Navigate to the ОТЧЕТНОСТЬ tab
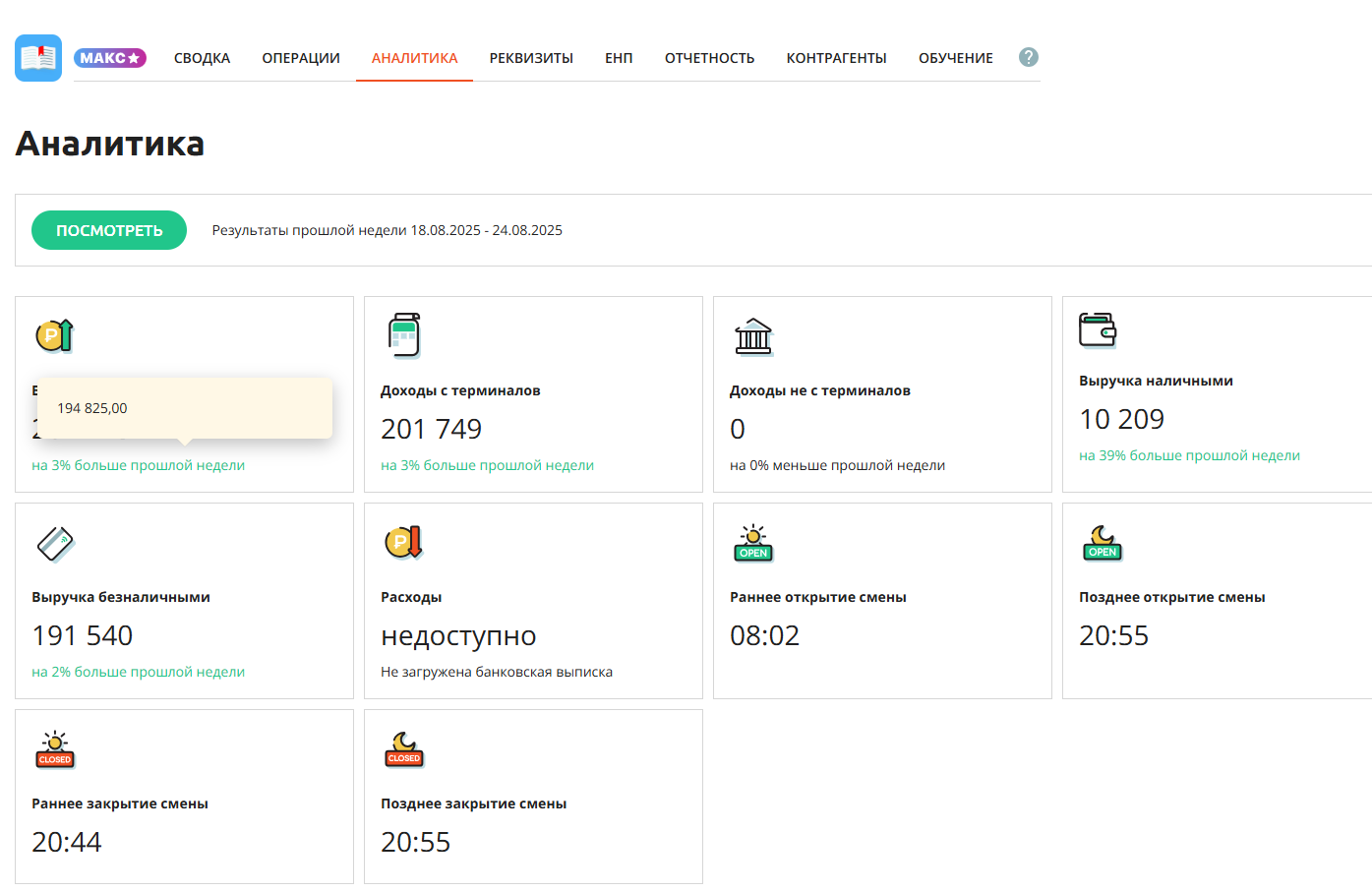 click(709, 58)
